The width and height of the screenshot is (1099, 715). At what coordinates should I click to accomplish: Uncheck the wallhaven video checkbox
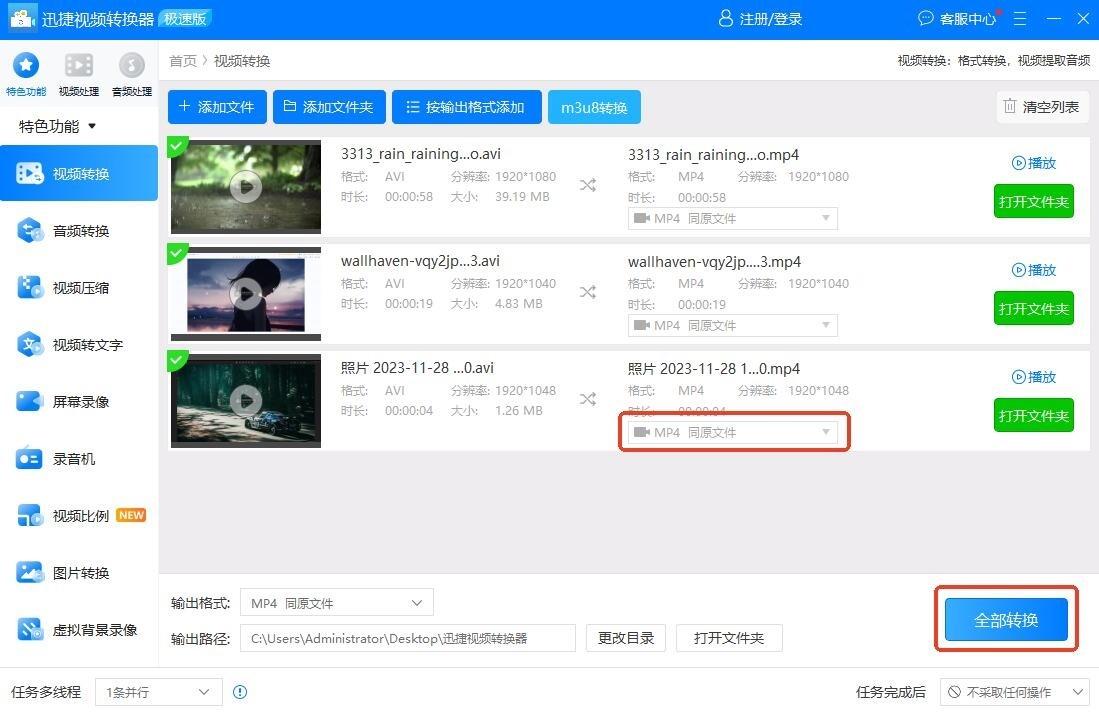178,253
